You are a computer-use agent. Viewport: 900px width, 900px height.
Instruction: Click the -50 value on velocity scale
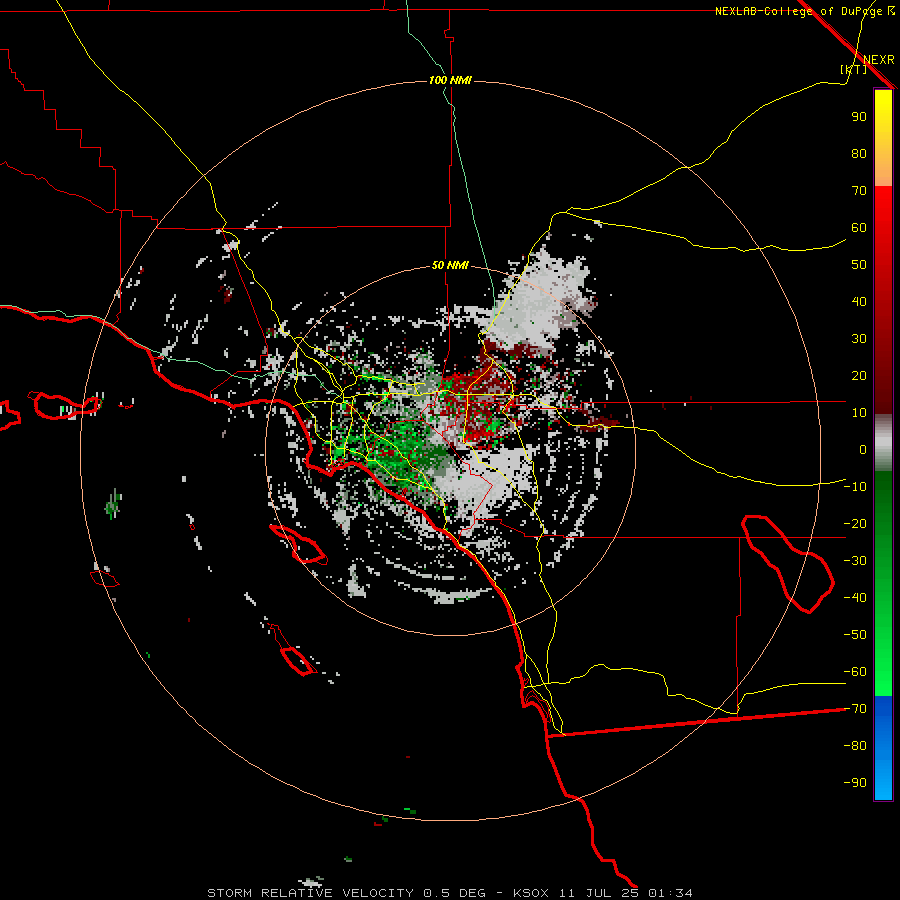(855, 635)
